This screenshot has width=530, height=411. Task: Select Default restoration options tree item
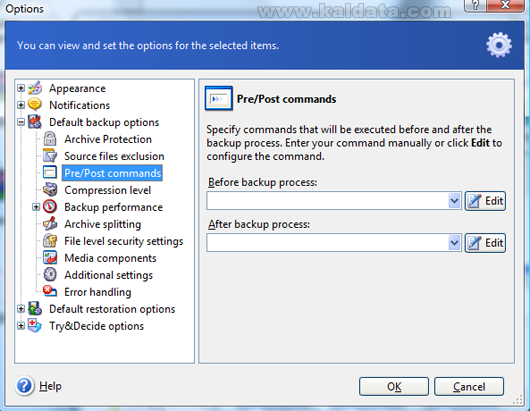click(x=112, y=309)
